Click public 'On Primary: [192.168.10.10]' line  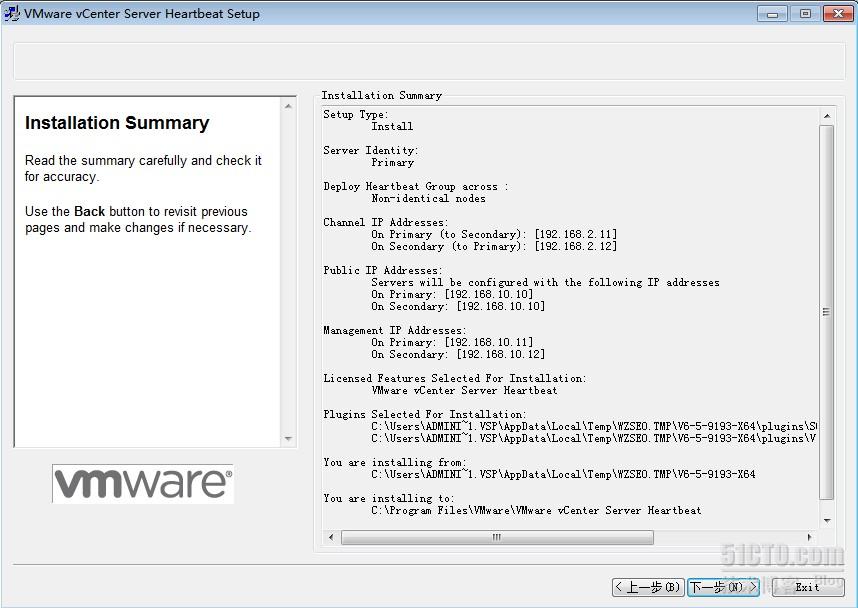click(x=452, y=295)
